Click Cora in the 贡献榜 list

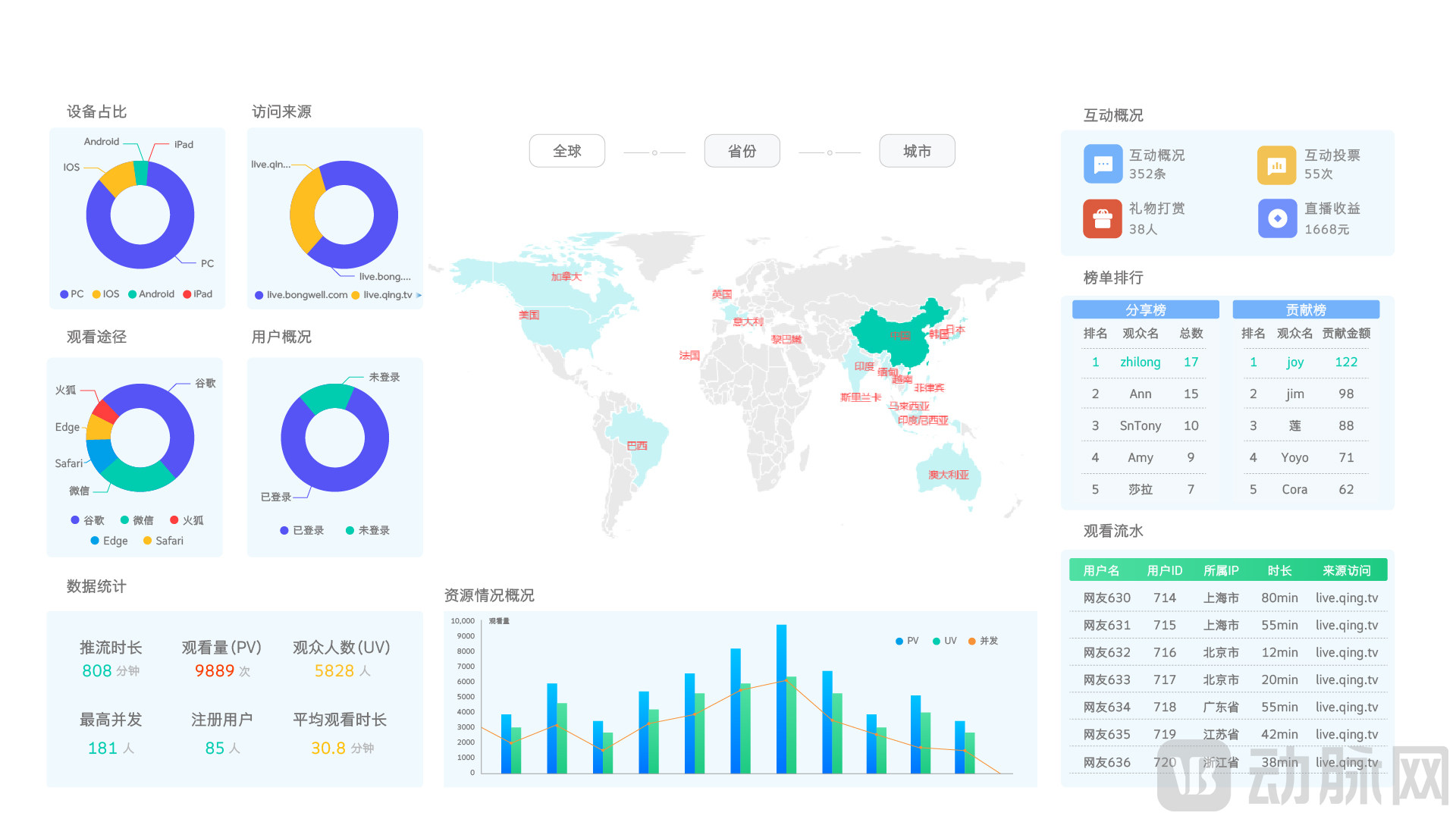point(1295,489)
